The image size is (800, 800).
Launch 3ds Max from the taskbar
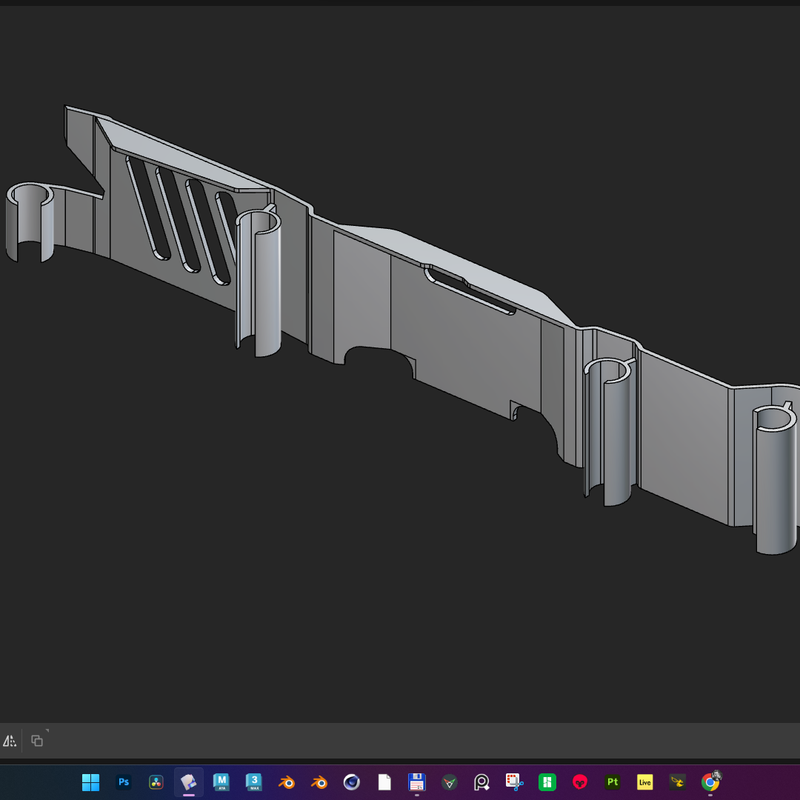254,782
